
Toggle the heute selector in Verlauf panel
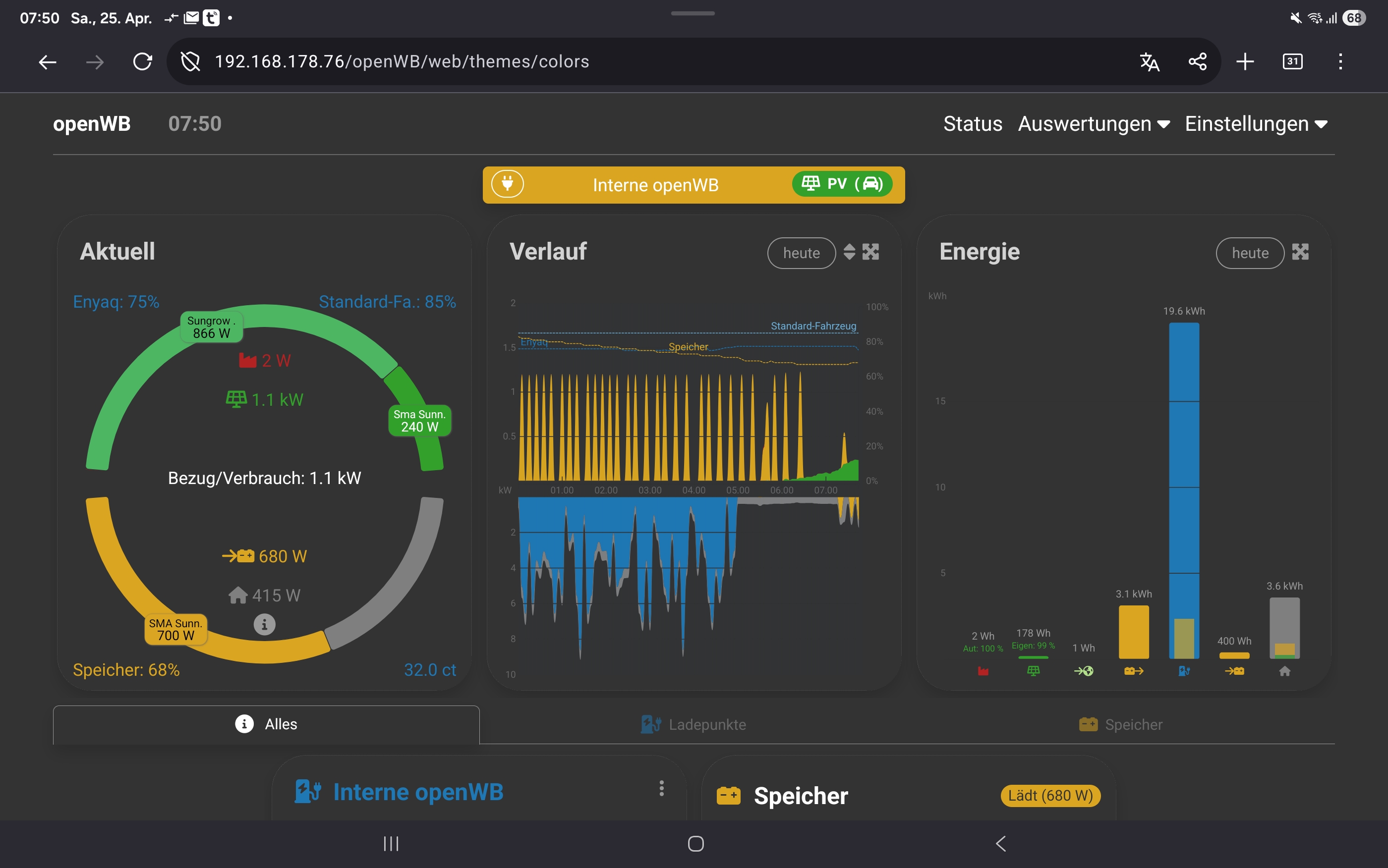801,253
